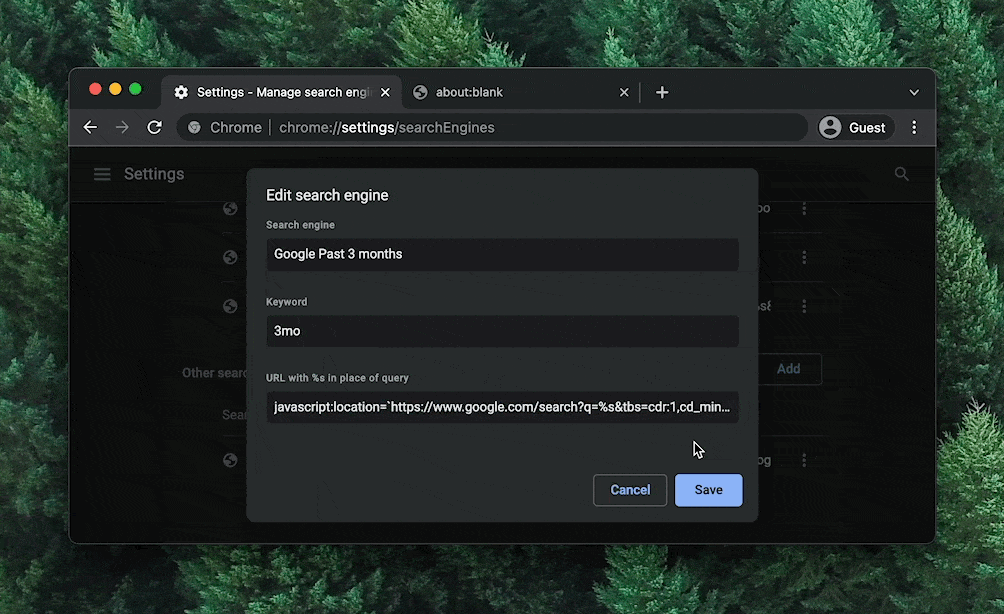Click the 'Edit search engine' dialog title
Viewport: 1004px width, 614px height.
tap(327, 195)
